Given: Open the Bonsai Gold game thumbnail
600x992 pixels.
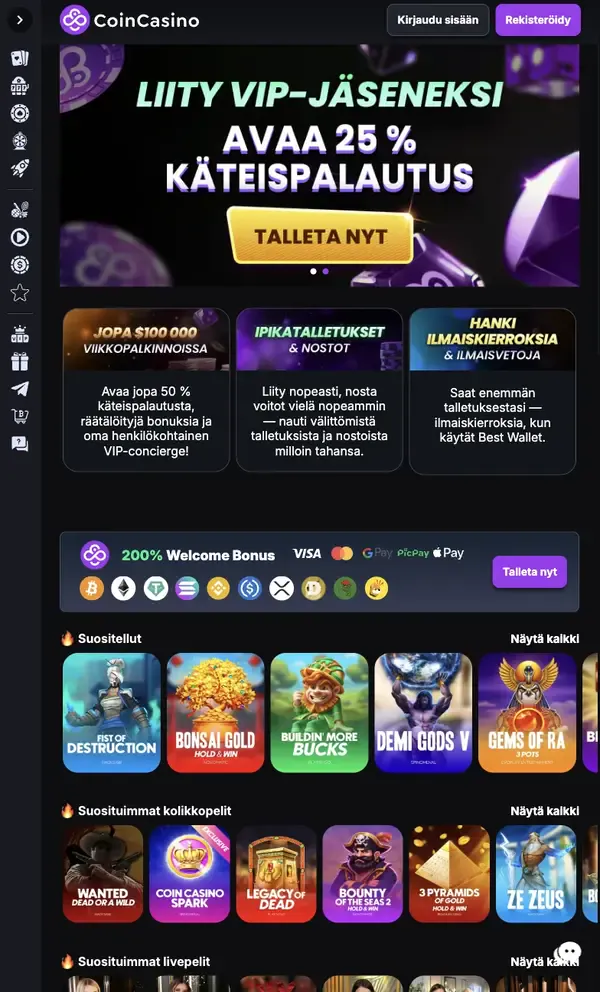Looking at the screenshot, I should point(216,712).
